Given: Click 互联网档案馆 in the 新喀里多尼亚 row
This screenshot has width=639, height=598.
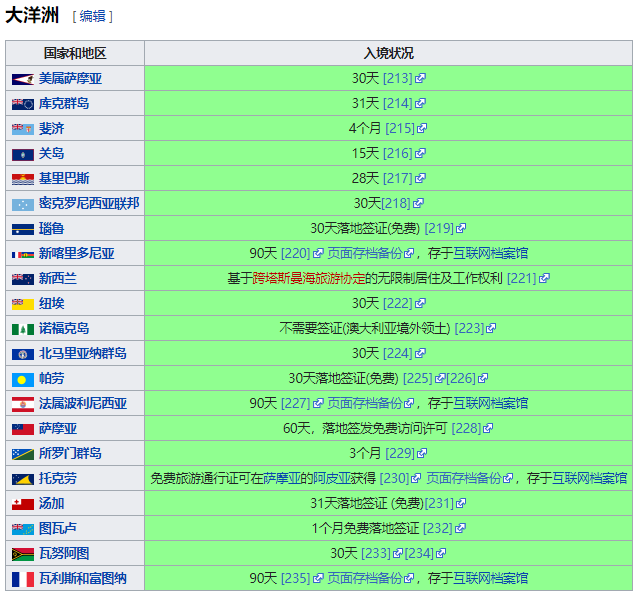Looking at the screenshot, I should [490, 253].
